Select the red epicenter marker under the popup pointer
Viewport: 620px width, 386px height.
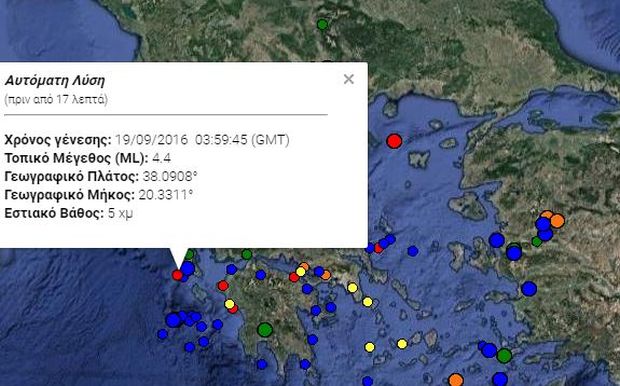click(178, 275)
